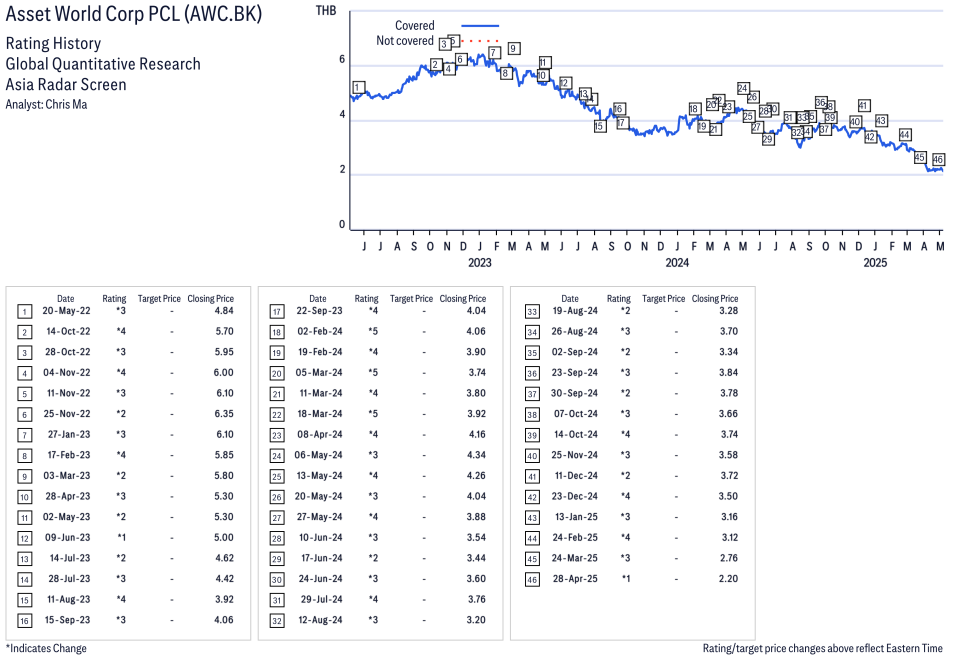Click table row number box 46
The image size is (954, 655).
tap(532, 580)
